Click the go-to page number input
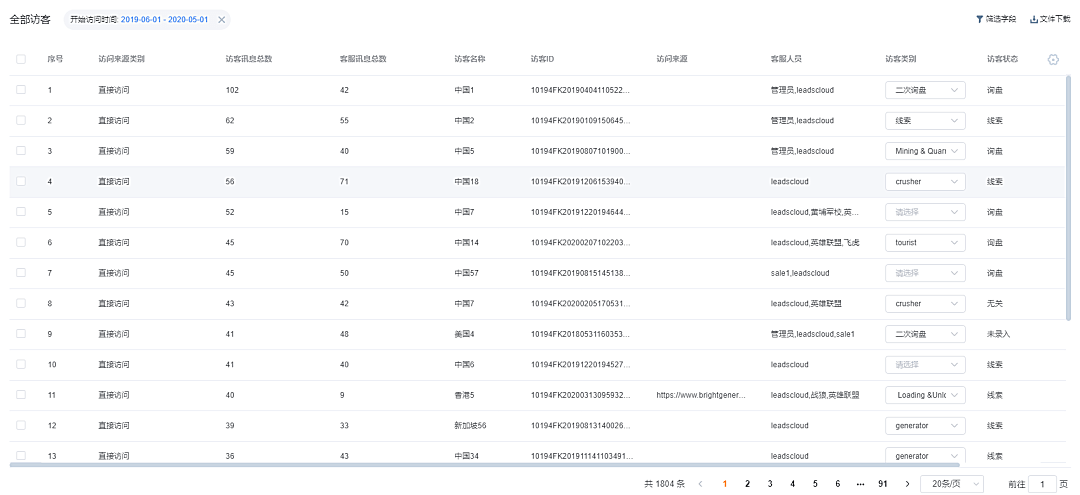1080x495 pixels. tap(1042, 484)
